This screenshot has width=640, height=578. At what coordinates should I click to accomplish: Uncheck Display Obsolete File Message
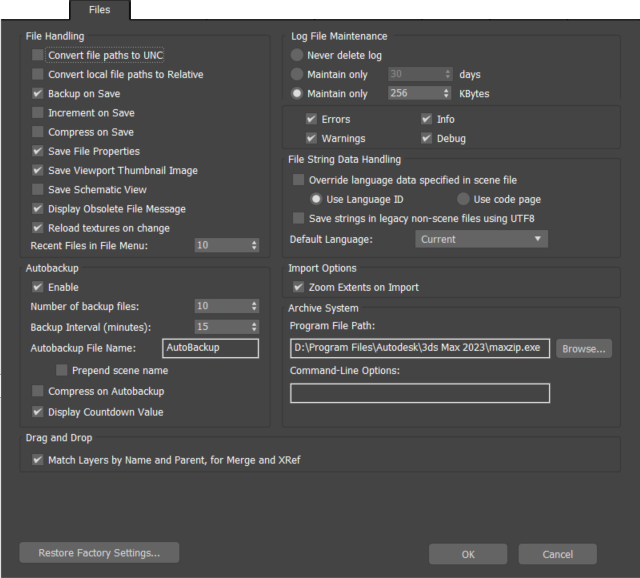(x=38, y=208)
